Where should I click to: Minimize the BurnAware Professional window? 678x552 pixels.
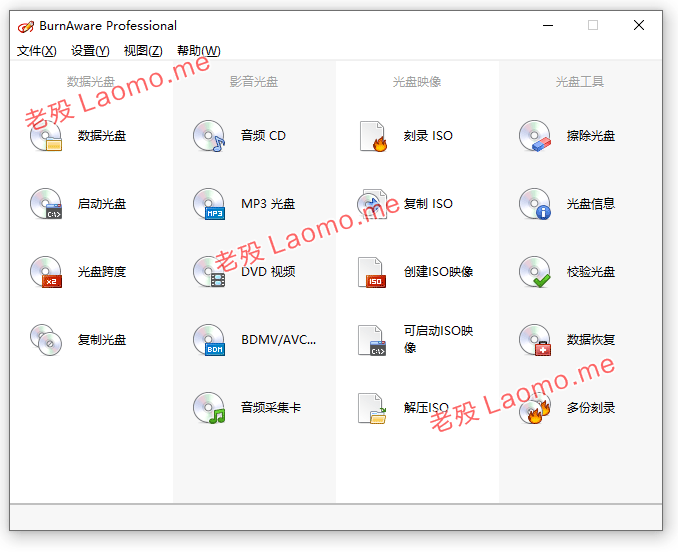548,26
